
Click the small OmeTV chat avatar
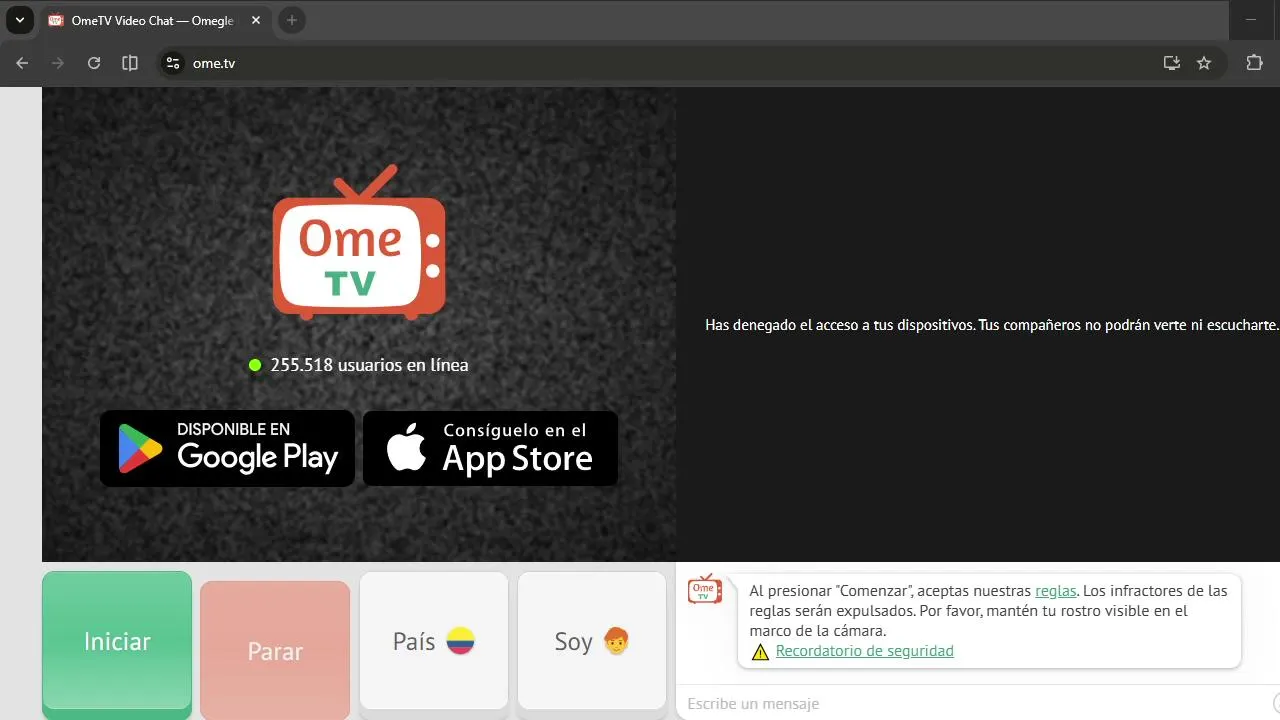[705, 589]
